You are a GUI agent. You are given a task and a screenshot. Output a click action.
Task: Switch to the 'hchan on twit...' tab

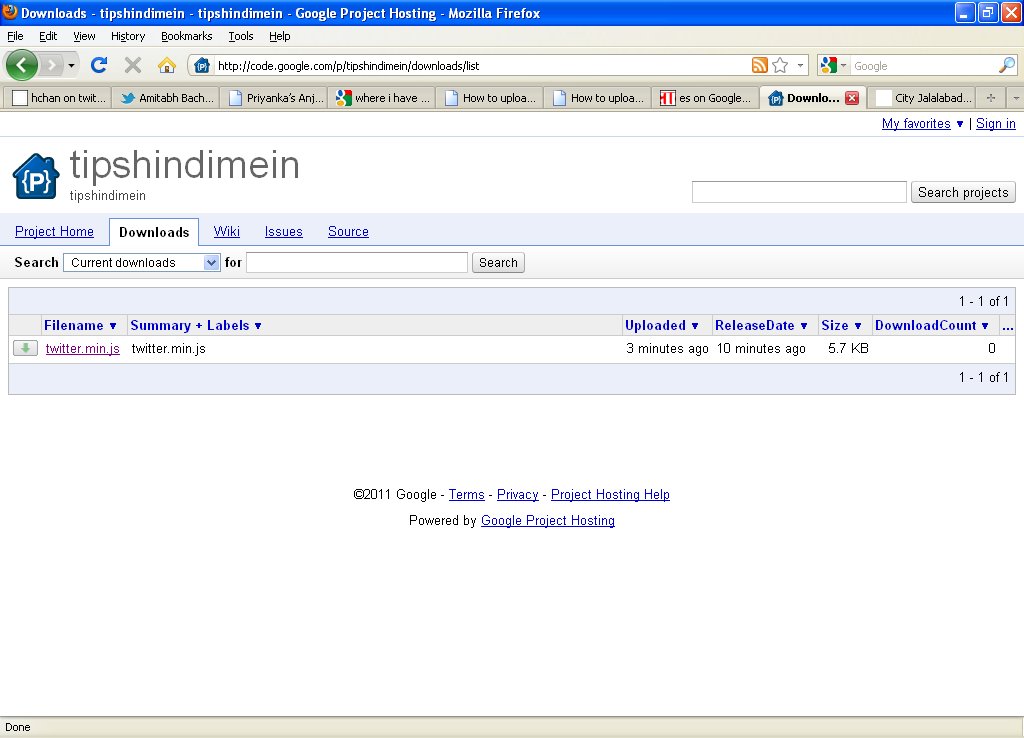[x=57, y=98]
